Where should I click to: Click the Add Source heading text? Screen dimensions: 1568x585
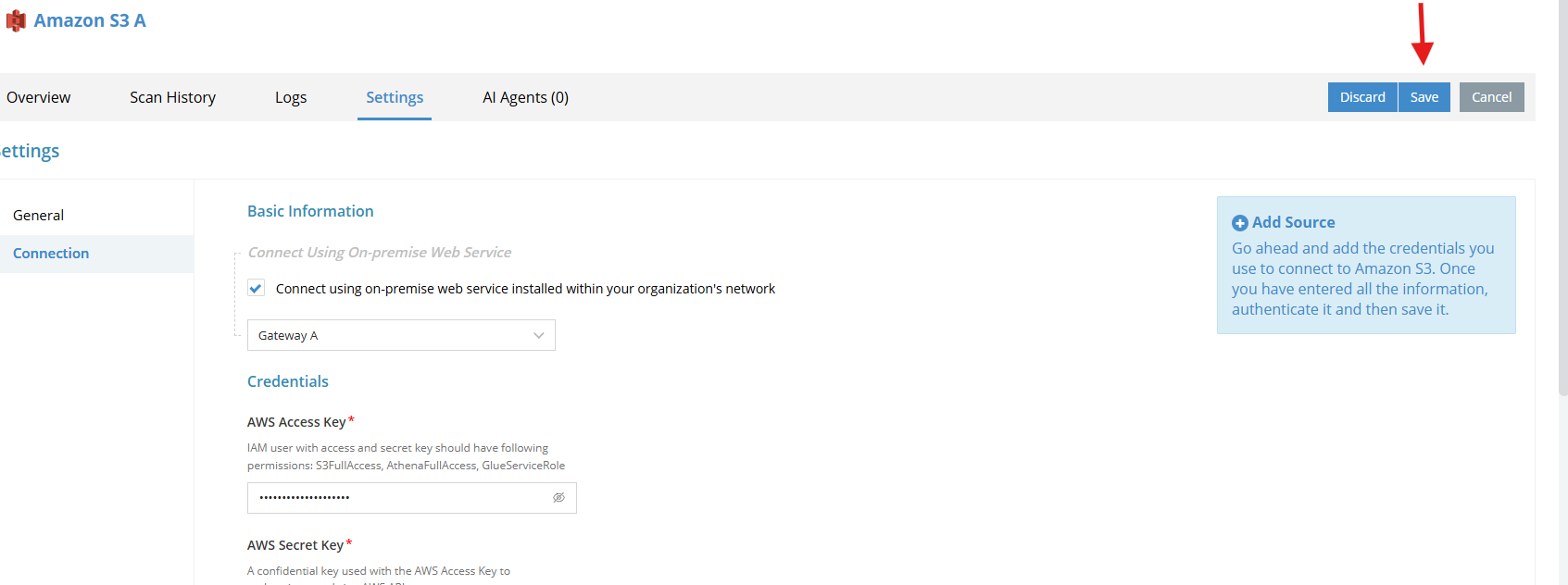[1293, 222]
